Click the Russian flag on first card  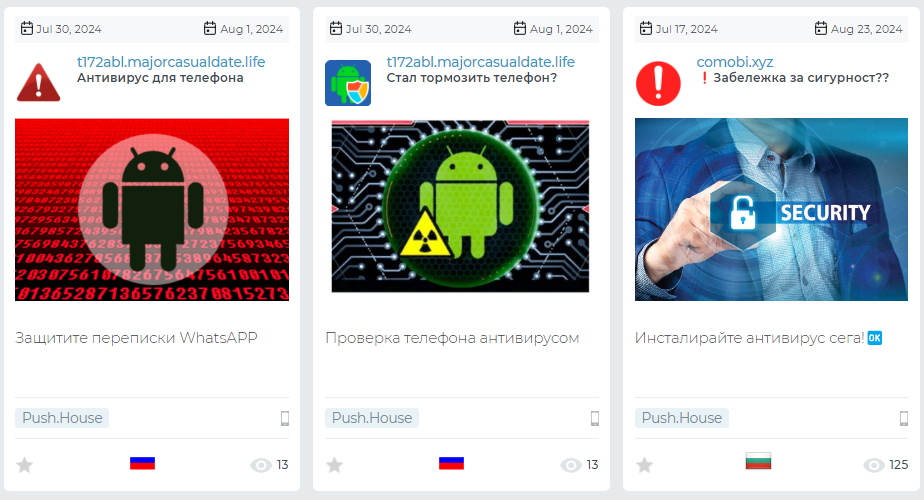click(x=143, y=463)
